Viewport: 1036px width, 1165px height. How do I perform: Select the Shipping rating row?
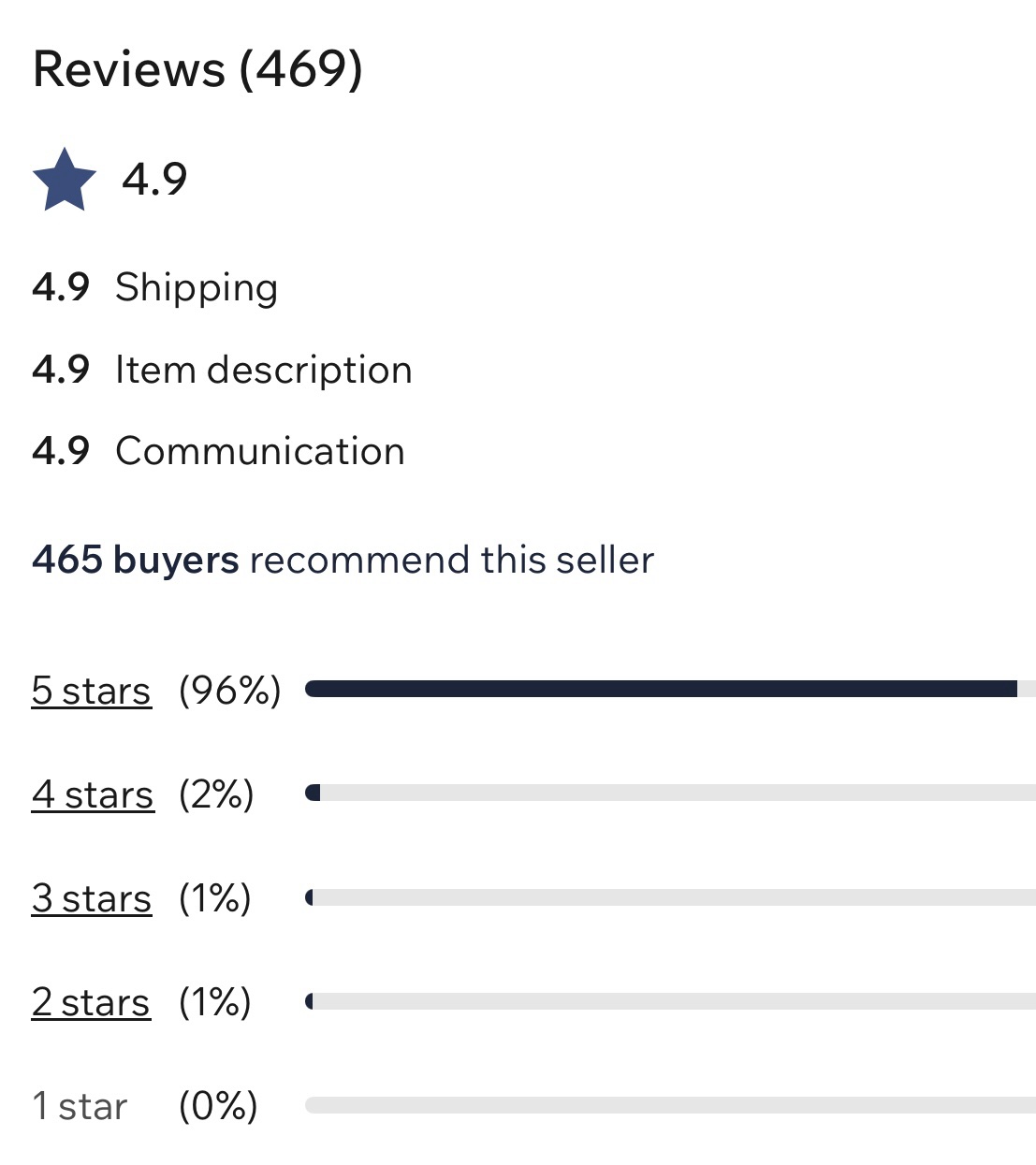(x=155, y=287)
